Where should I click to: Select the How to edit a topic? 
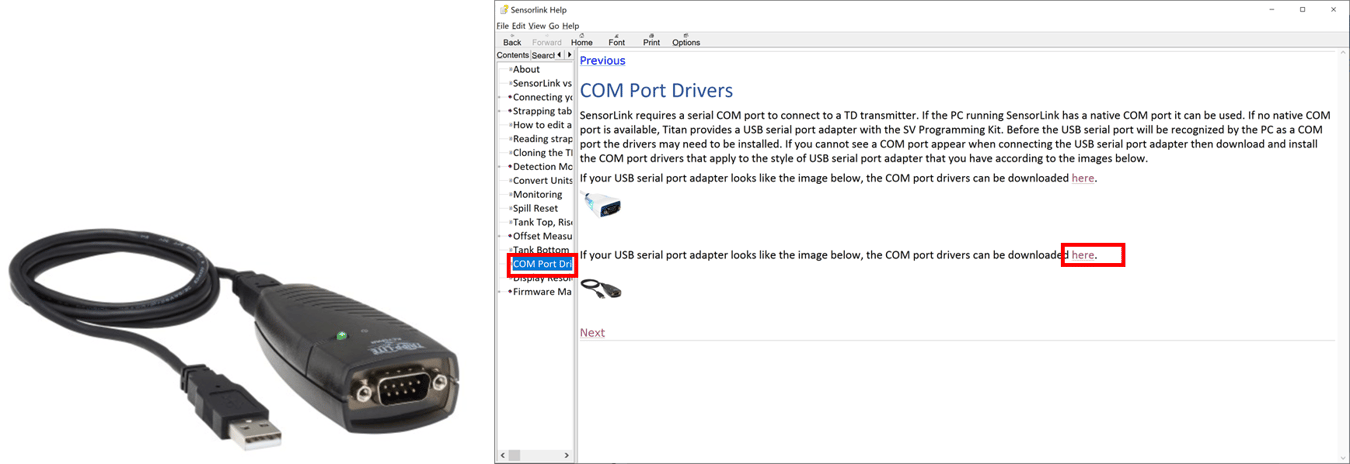point(542,125)
